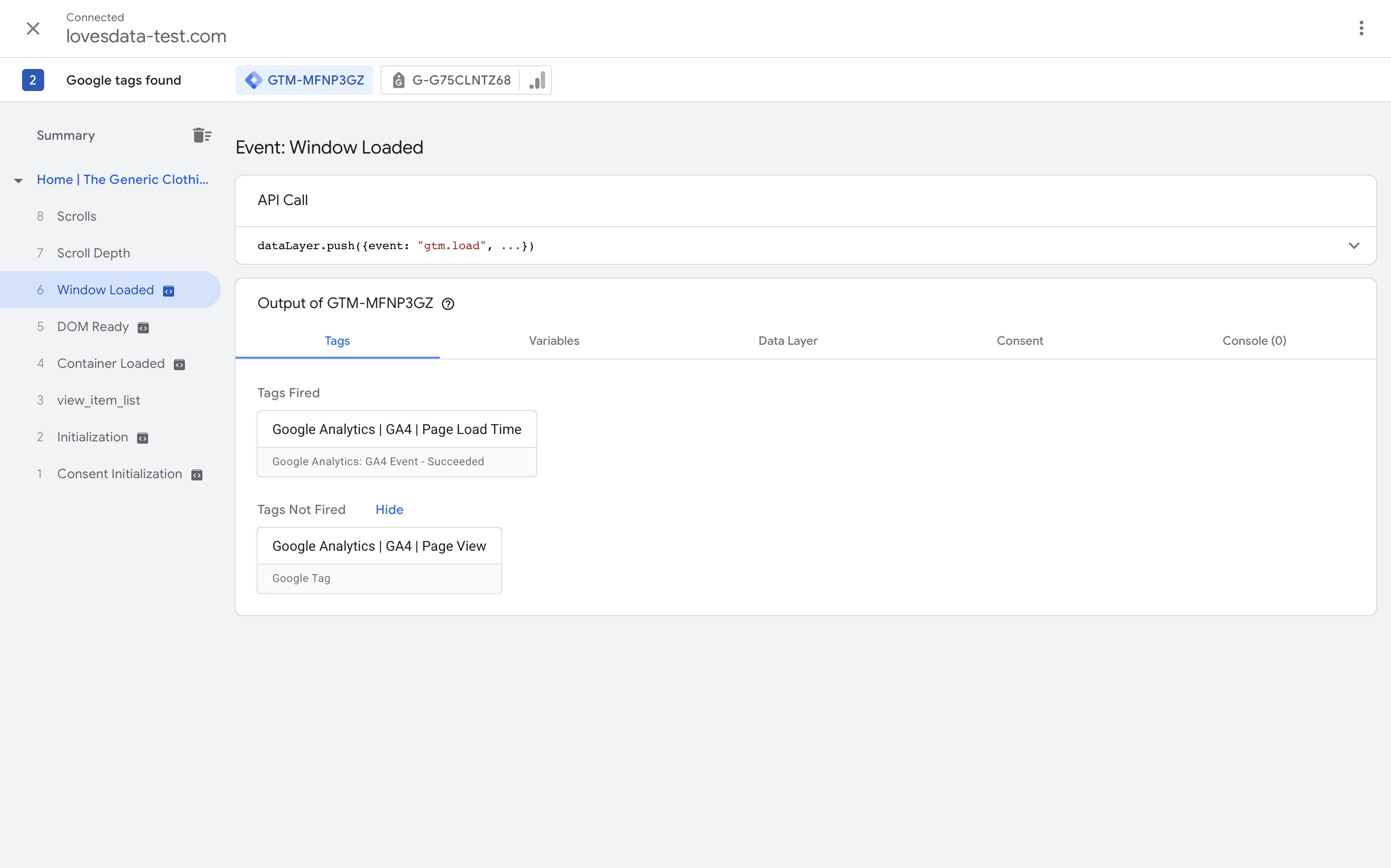This screenshot has height=868, width=1391.
Task: Clear the event list with trash icon
Action: (201, 136)
